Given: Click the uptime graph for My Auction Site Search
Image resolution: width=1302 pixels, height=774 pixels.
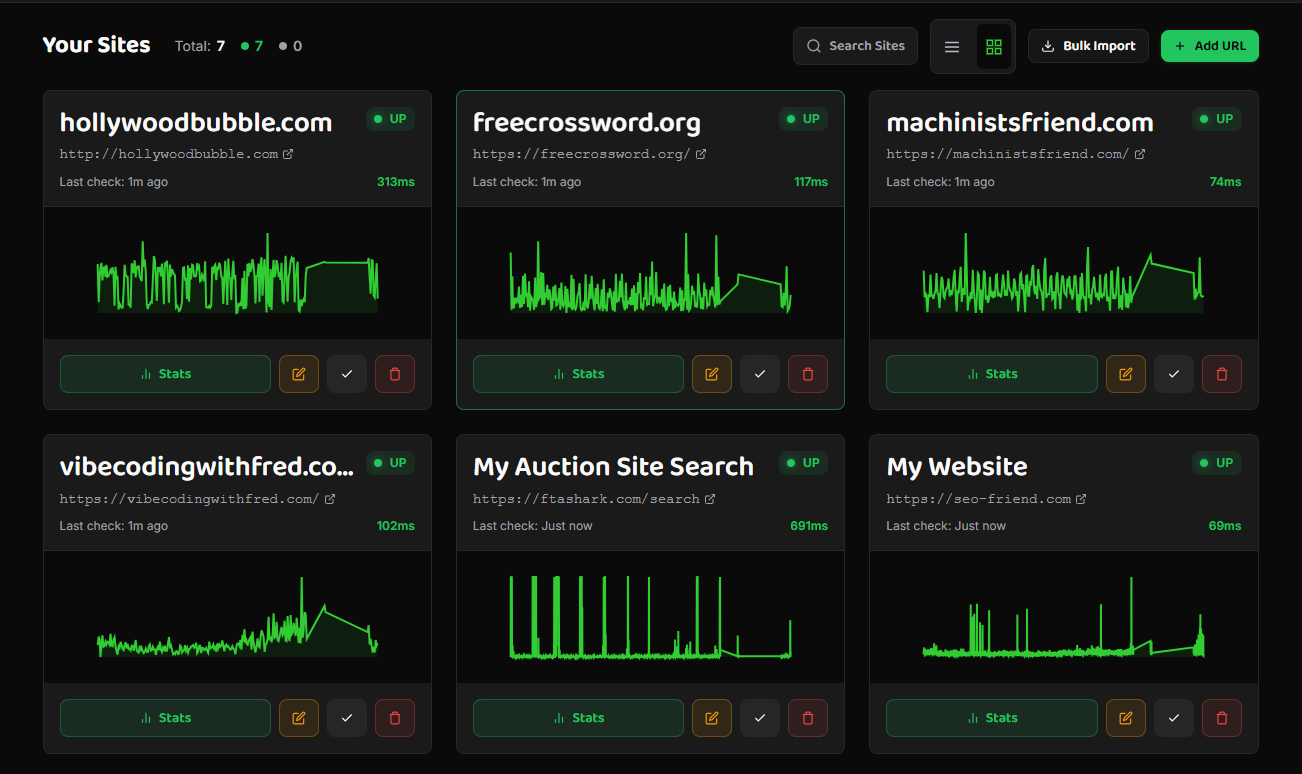Looking at the screenshot, I should pyautogui.click(x=650, y=616).
